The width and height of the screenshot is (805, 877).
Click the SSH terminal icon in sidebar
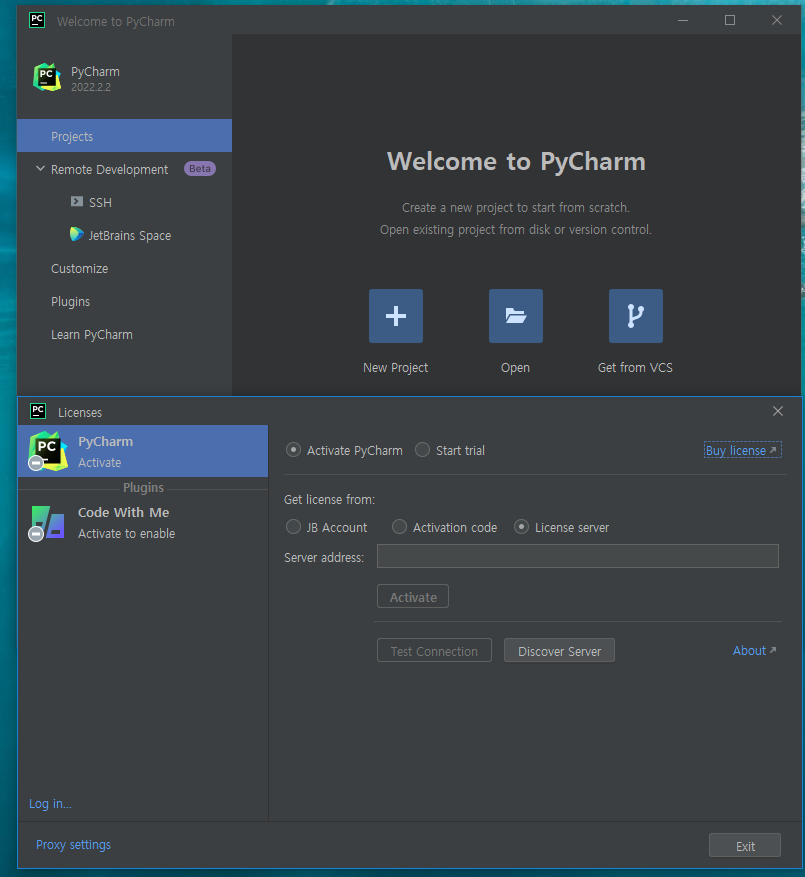(x=77, y=201)
